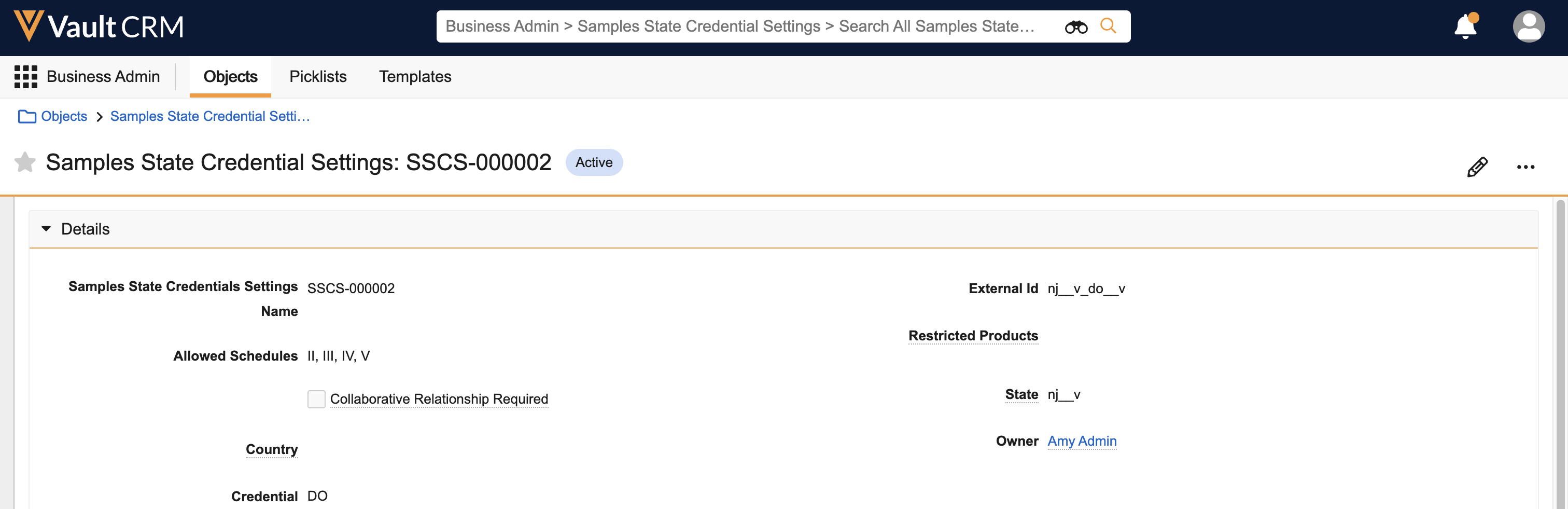Select the Objects tab

pos(230,77)
